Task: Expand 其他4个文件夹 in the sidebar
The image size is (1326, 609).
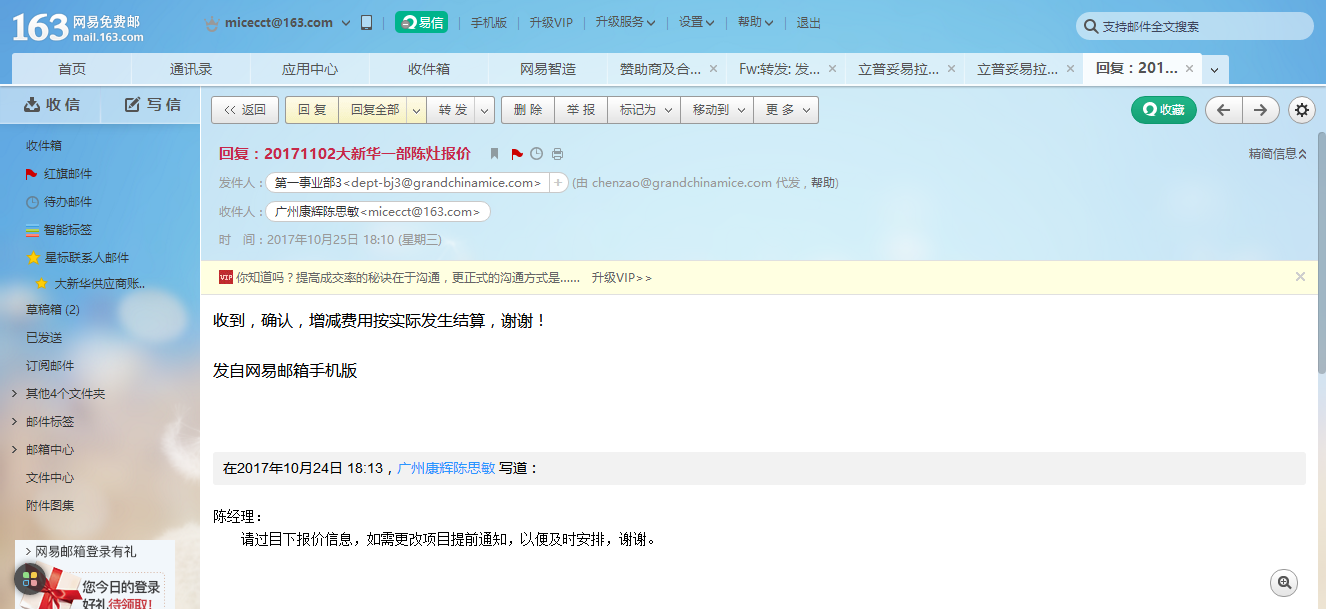Action: point(64,394)
